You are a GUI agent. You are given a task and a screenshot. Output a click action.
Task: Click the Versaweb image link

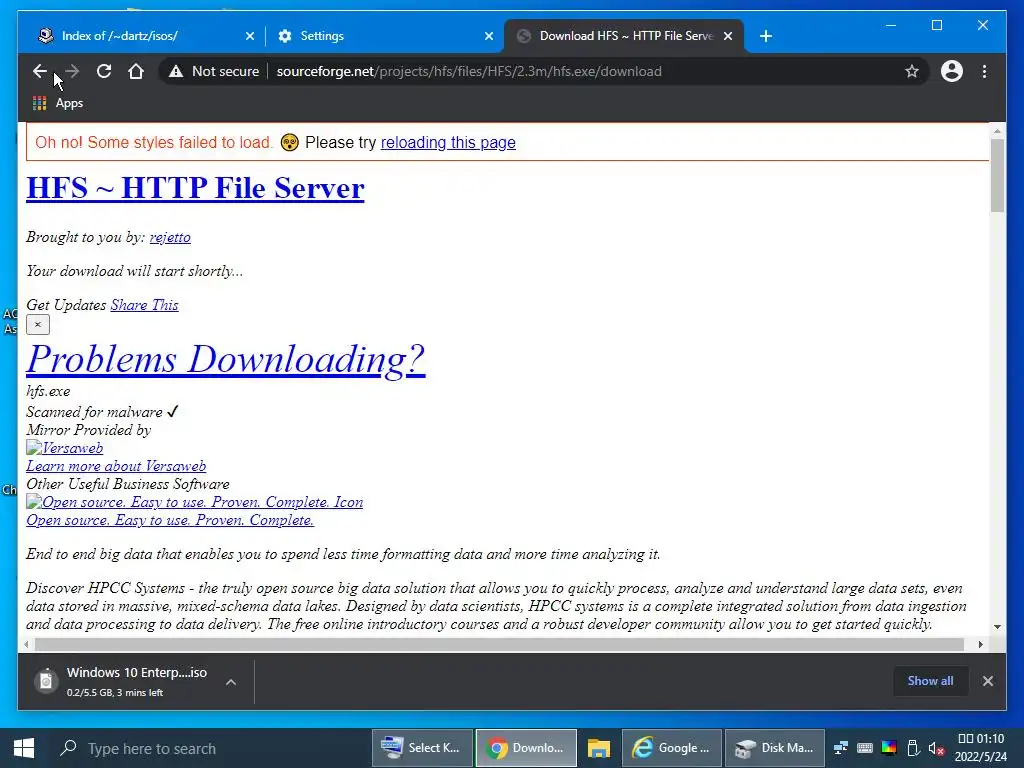click(65, 448)
